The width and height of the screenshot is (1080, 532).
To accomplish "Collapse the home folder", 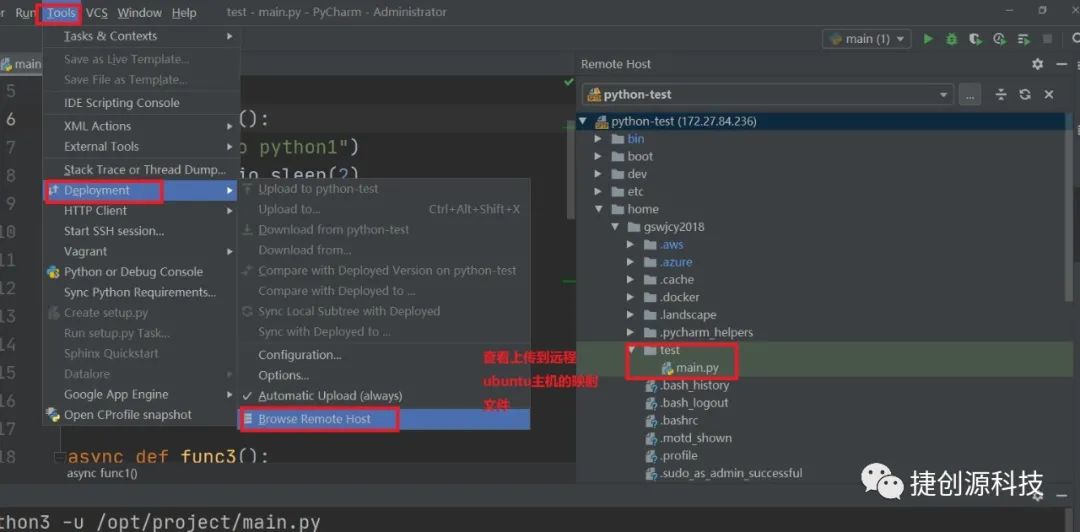I will point(599,209).
